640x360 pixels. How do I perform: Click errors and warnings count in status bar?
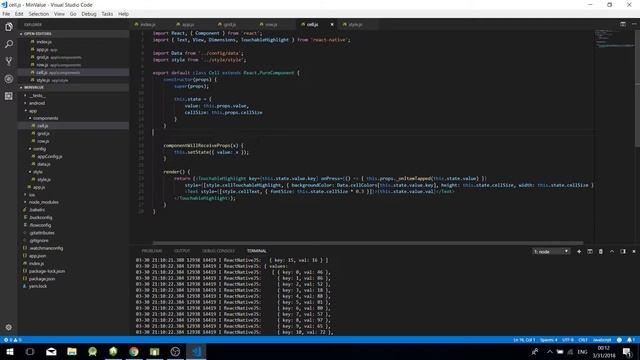point(12,340)
